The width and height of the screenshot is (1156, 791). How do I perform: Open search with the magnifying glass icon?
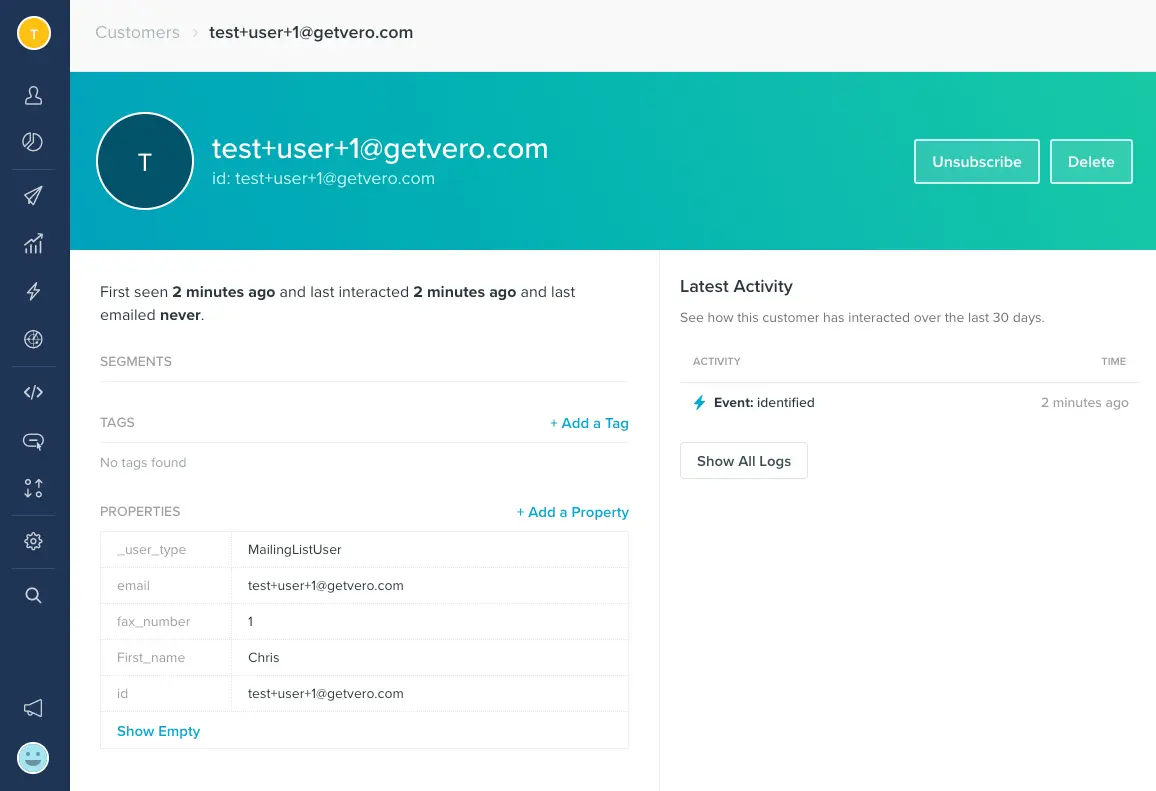click(x=33, y=594)
